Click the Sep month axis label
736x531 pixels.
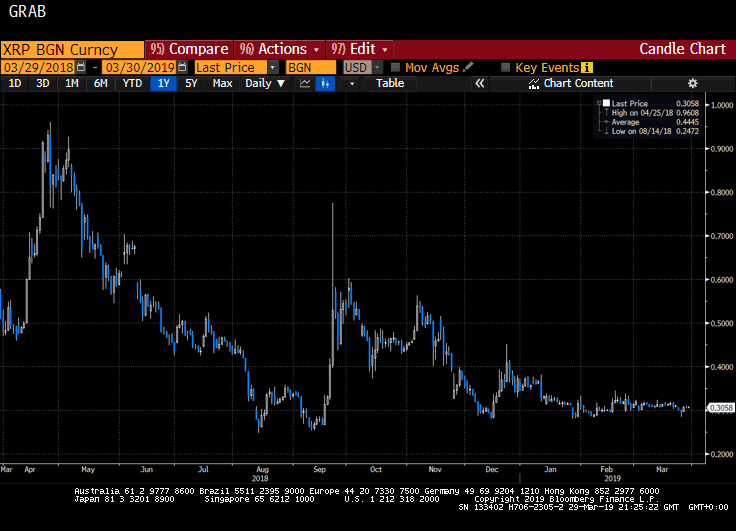(319, 469)
